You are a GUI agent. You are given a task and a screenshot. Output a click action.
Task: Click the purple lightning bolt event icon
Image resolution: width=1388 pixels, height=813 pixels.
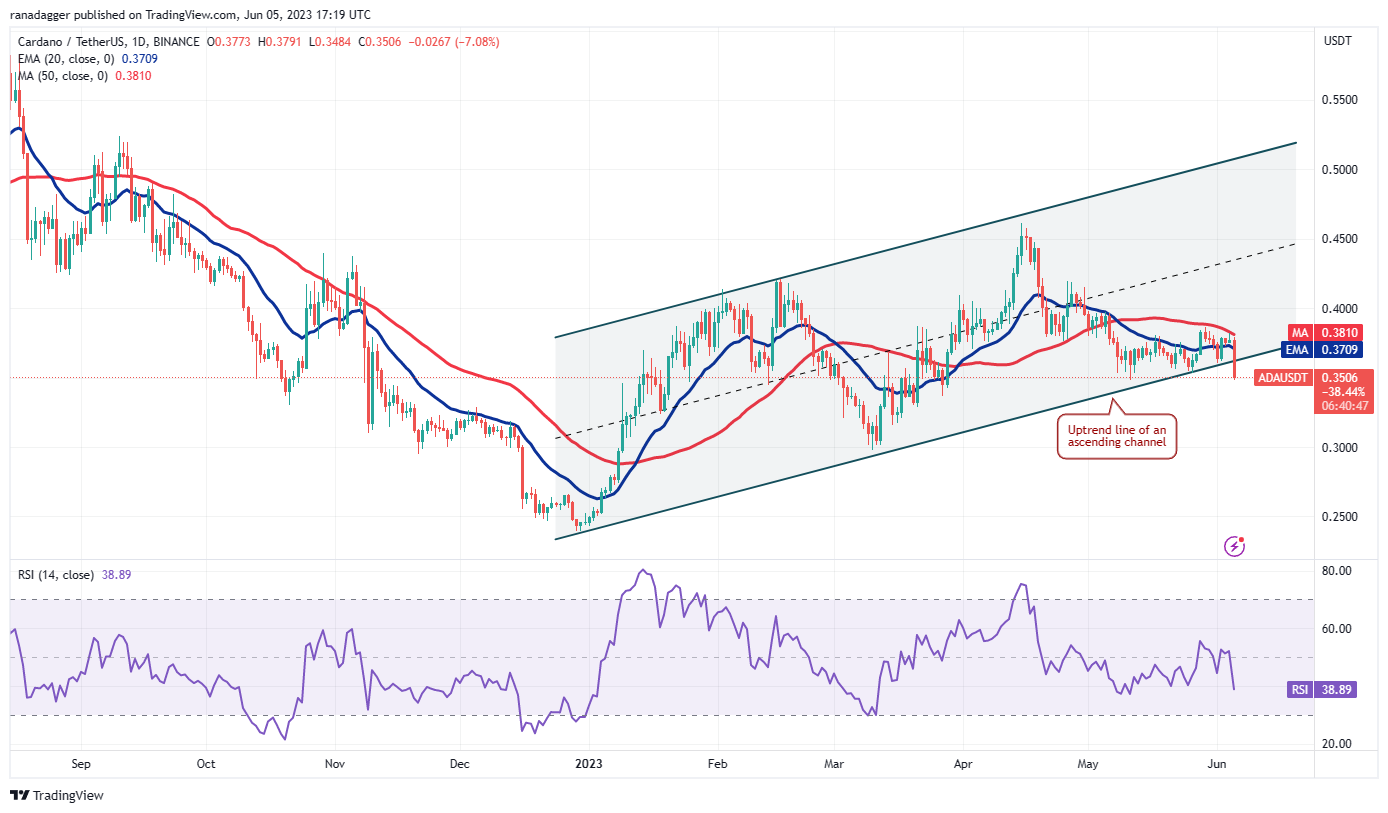click(1236, 546)
